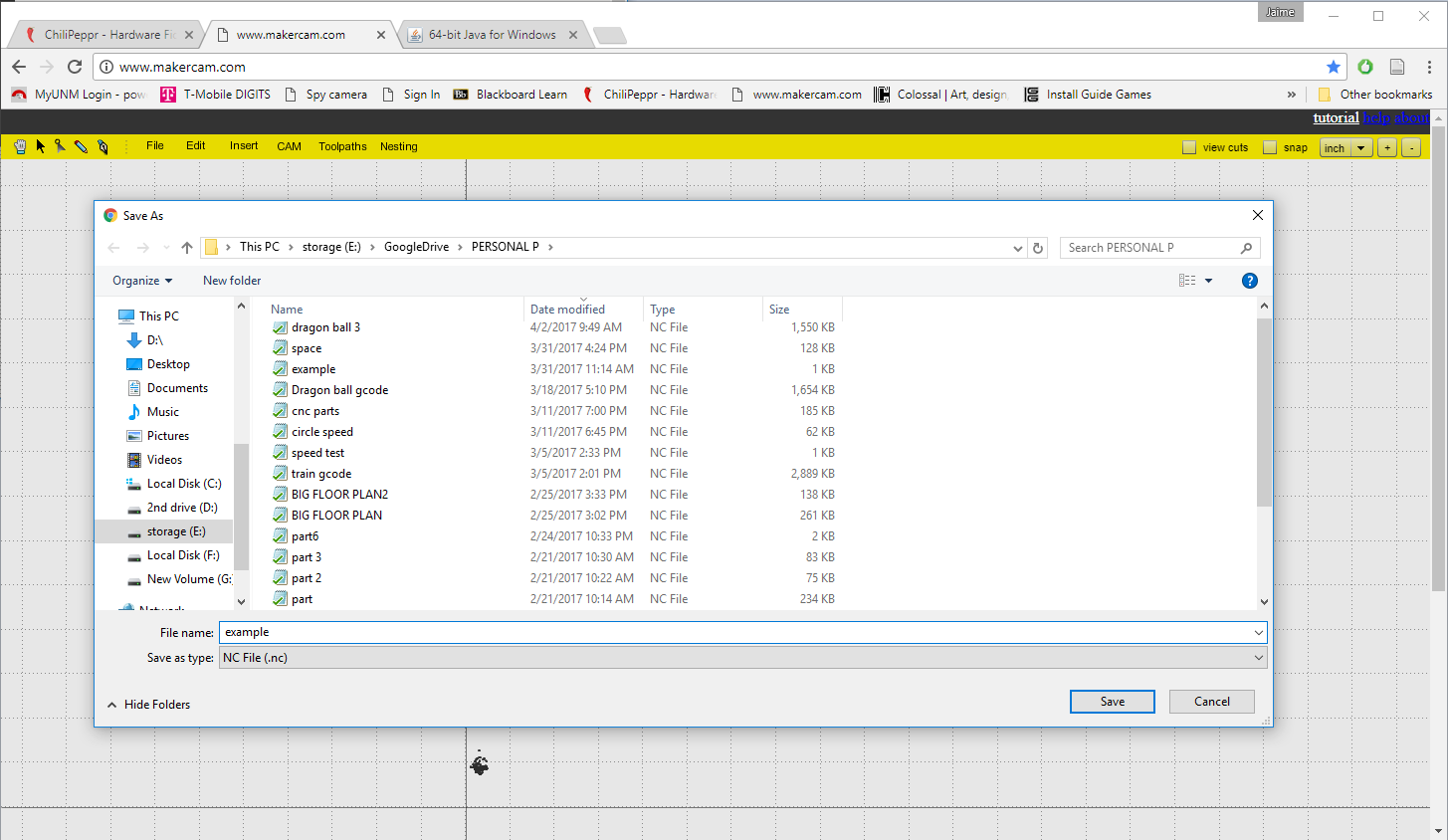Open the File menu in MakerCAM

155,146
